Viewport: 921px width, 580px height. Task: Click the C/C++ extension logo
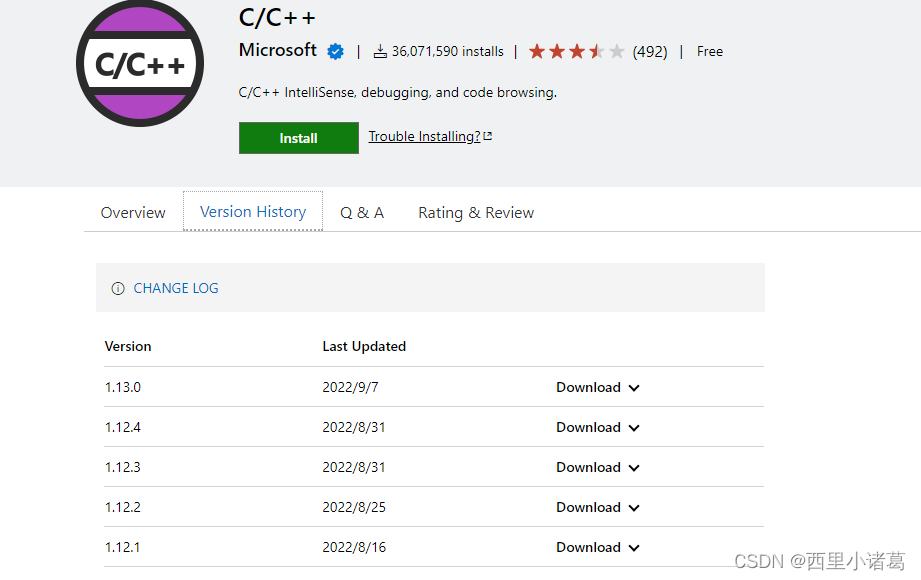point(140,63)
